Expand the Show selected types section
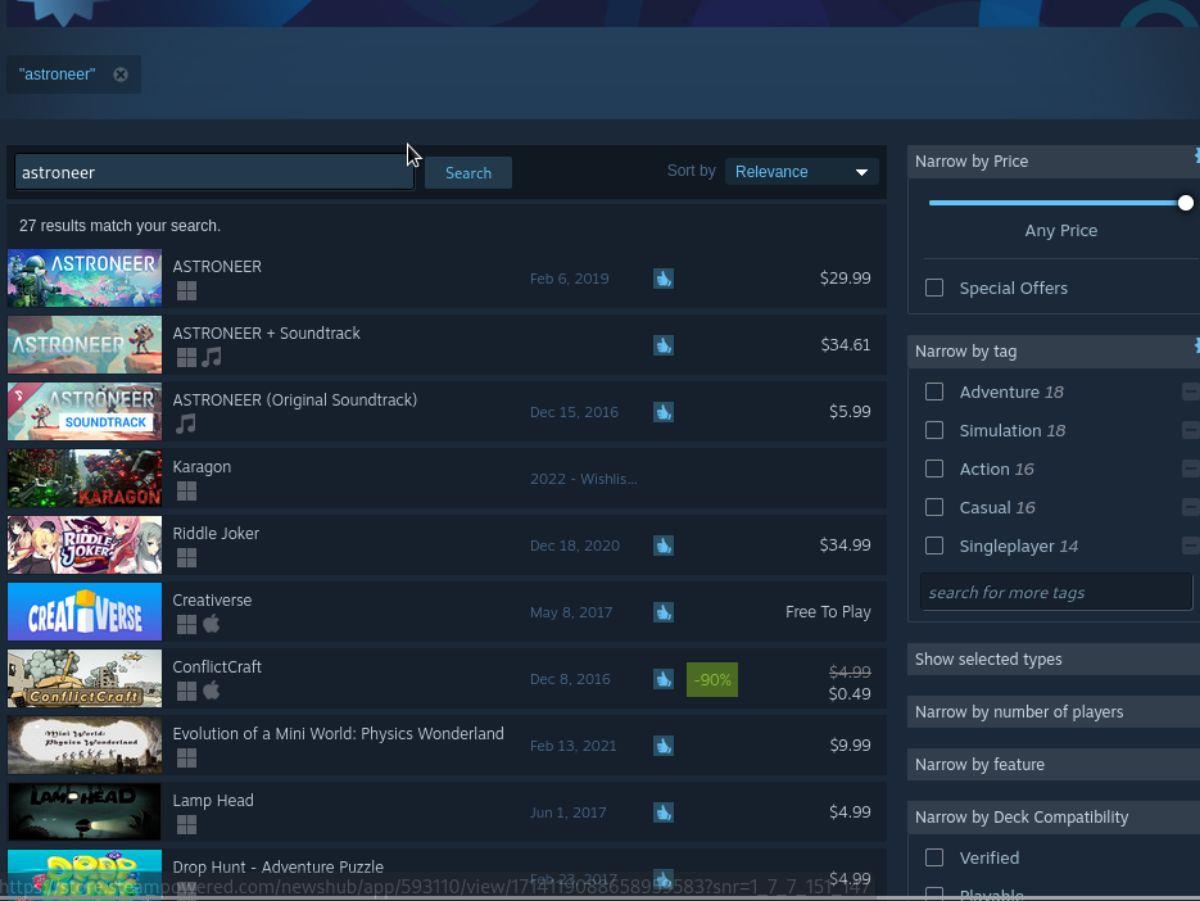The width and height of the screenshot is (1200, 901). (x=1053, y=659)
